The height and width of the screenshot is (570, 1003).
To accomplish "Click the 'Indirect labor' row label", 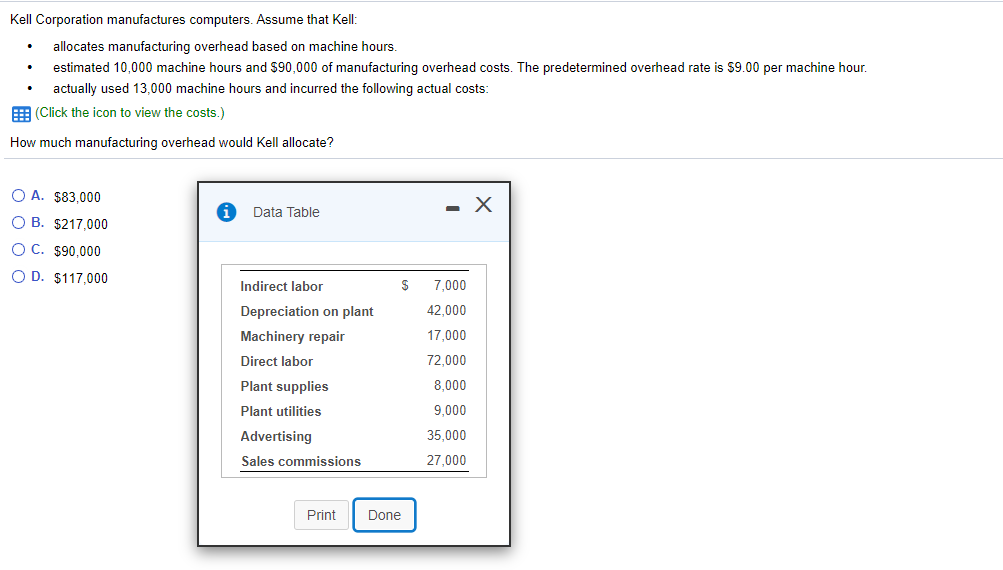I will [281, 286].
